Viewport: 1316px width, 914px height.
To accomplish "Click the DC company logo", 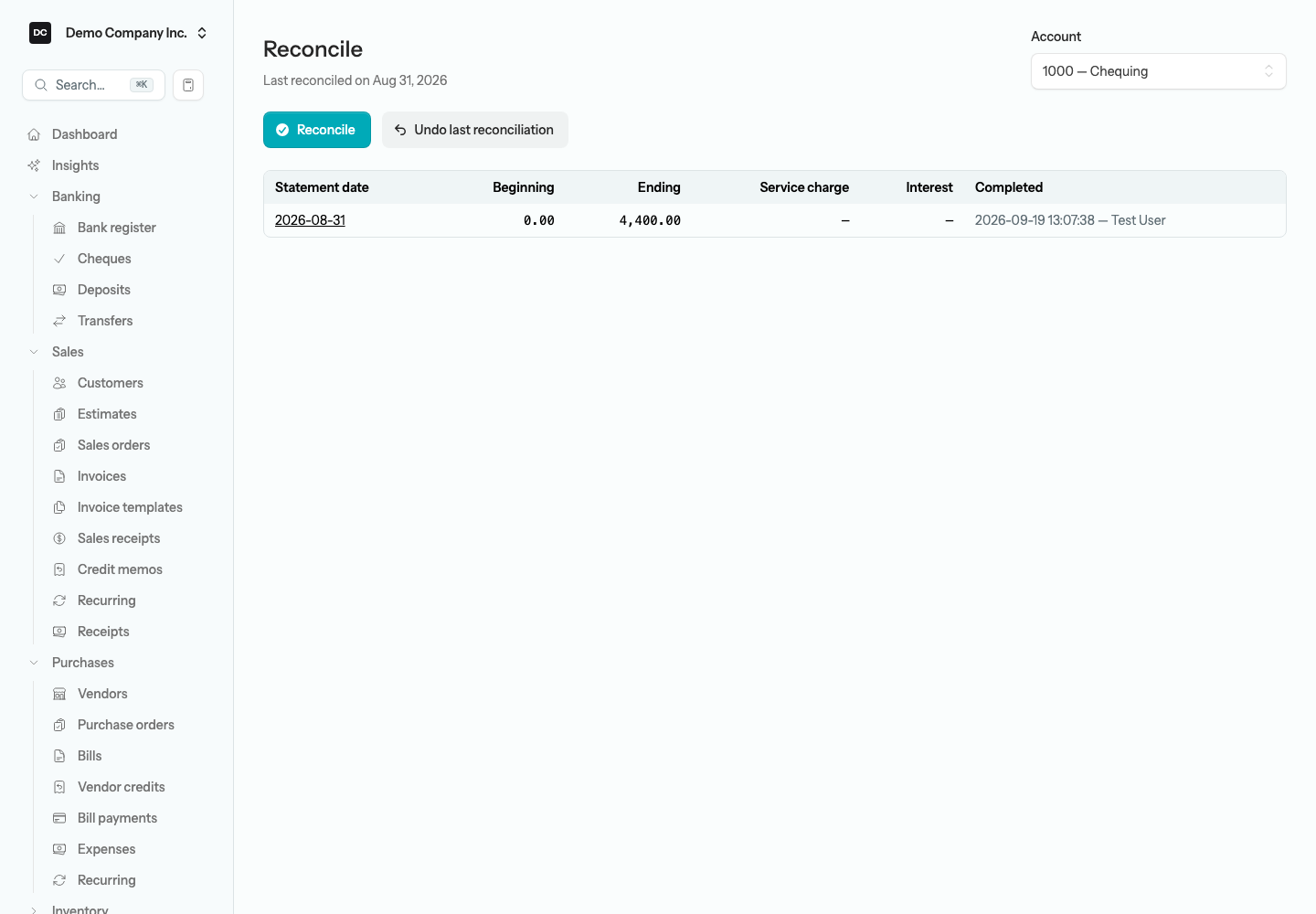I will tap(40, 33).
